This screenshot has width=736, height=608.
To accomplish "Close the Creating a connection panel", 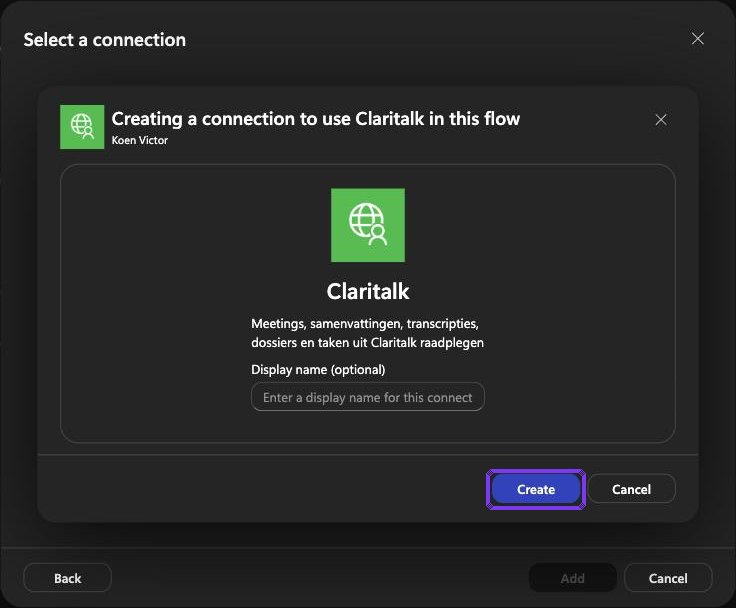I will click(661, 120).
